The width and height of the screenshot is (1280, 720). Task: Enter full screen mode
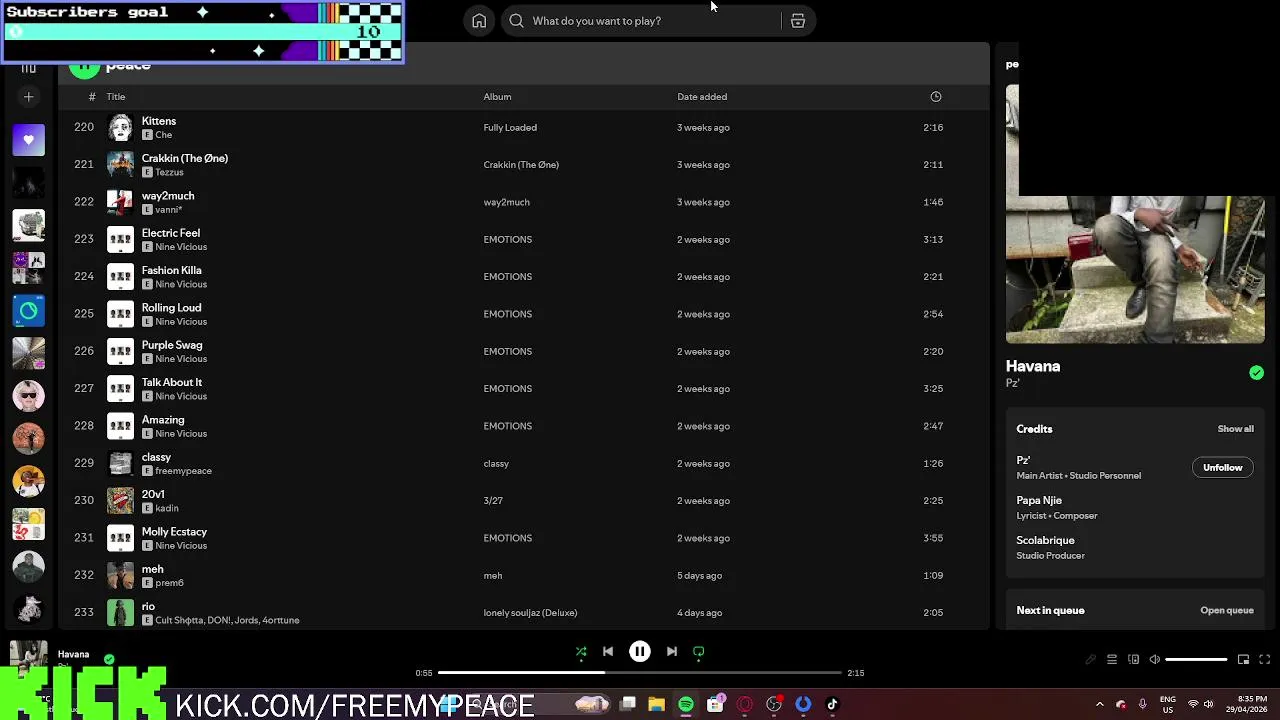(1265, 660)
